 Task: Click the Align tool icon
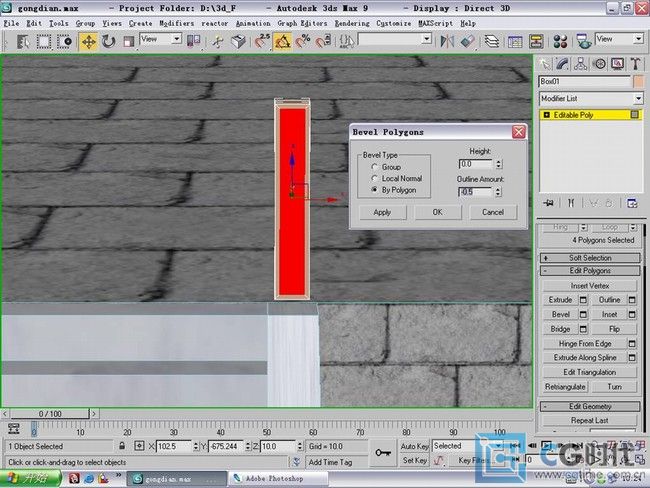[467, 41]
